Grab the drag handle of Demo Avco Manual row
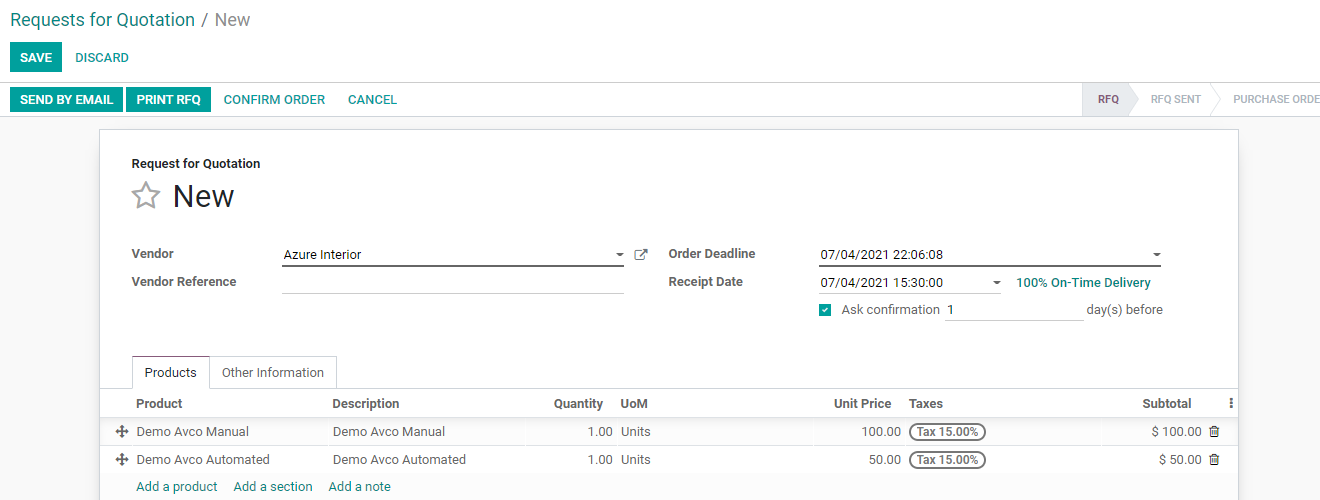1320x500 pixels. click(x=122, y=432)
